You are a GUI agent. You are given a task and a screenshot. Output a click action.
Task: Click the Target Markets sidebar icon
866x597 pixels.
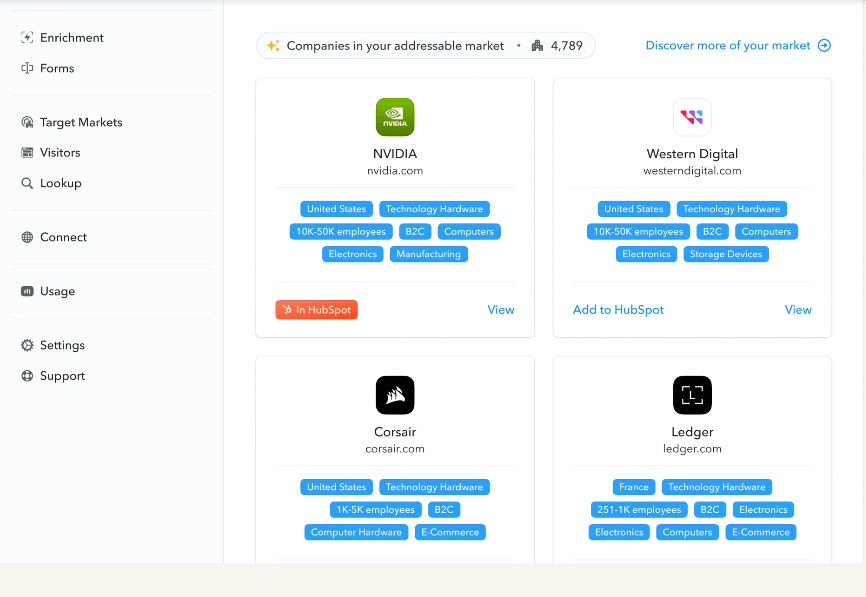(27, 122)
